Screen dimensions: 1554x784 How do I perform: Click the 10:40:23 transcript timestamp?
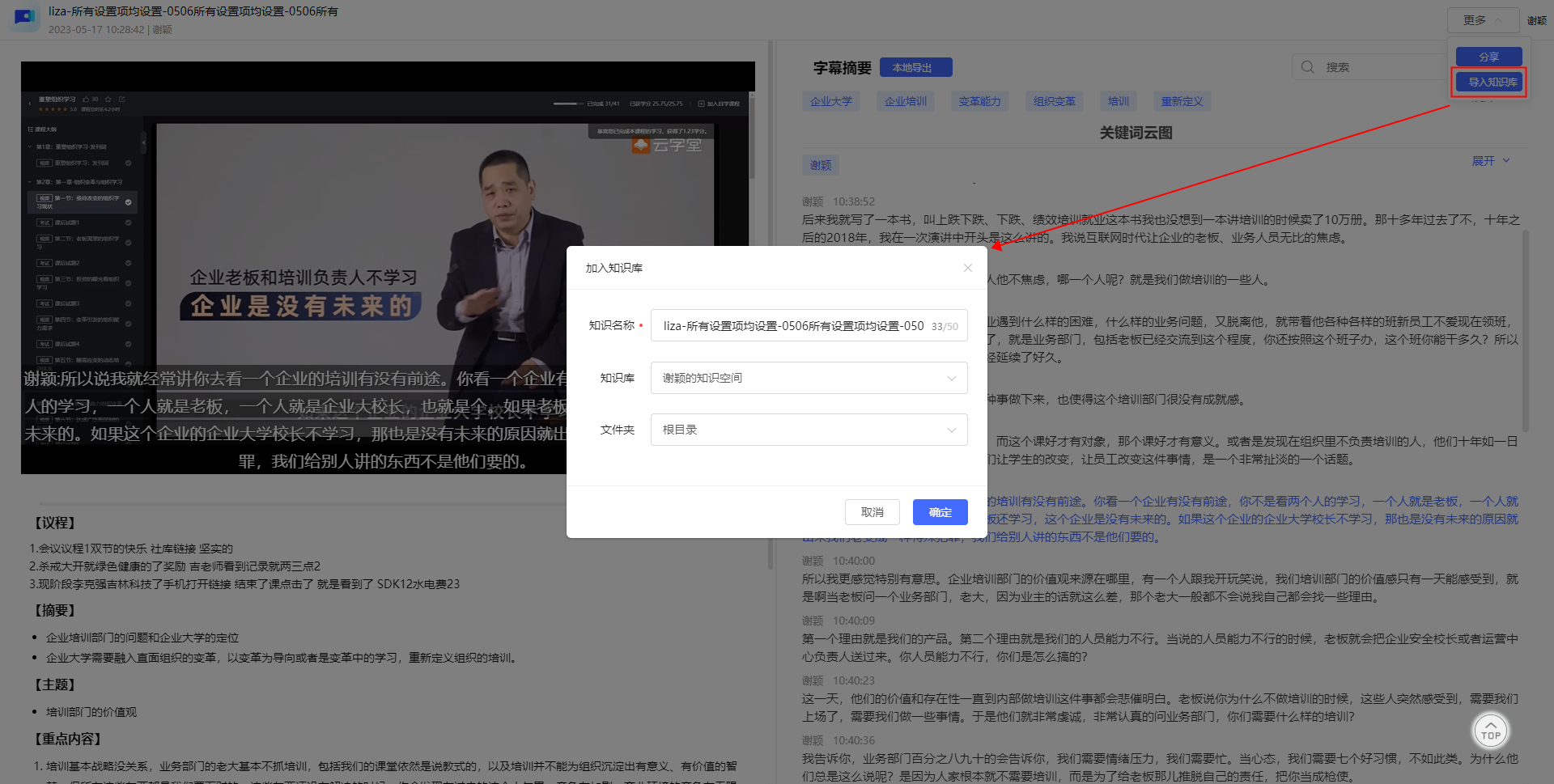[854, 680]
